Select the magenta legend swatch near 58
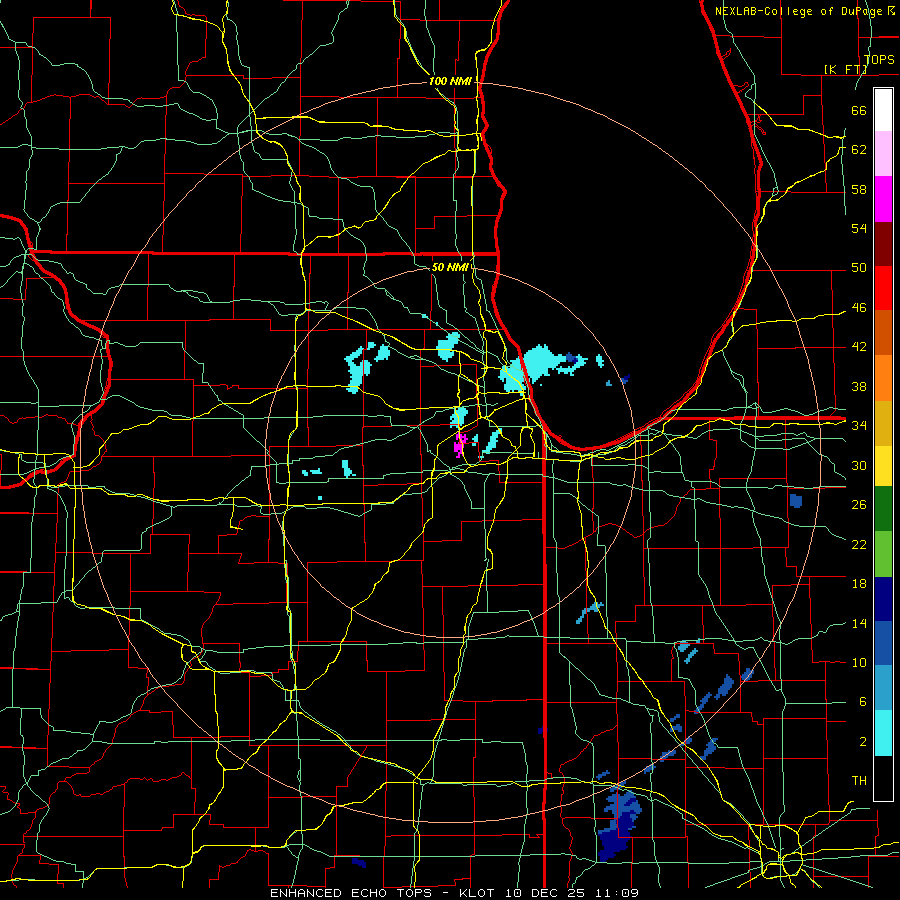Screen dimensions: 900x900 (x=883, y=199)
